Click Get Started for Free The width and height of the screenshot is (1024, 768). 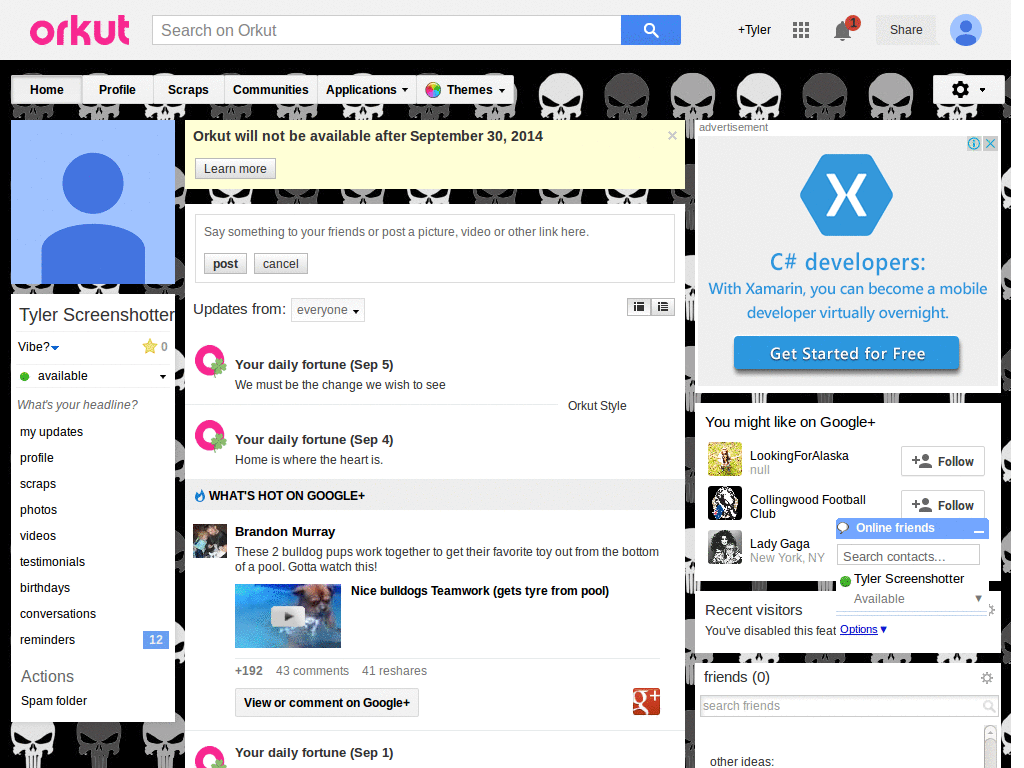click(846, 353)
